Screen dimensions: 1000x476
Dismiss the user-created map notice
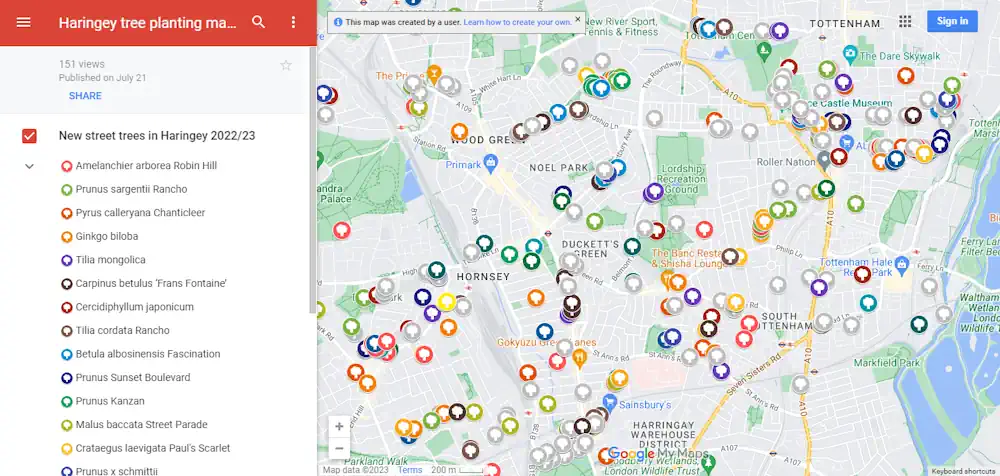pos(578,19)
